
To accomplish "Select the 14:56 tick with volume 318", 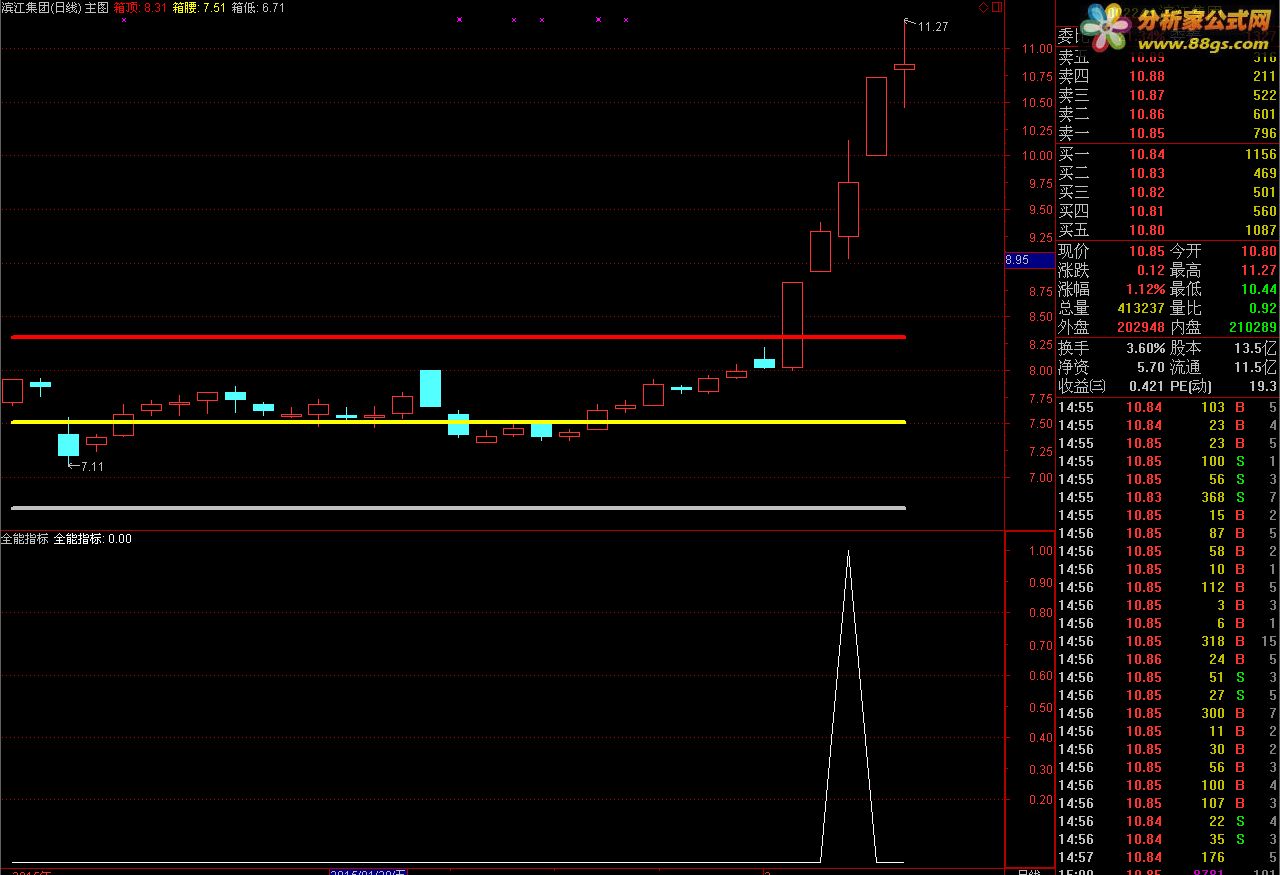I will [1167, 641].
